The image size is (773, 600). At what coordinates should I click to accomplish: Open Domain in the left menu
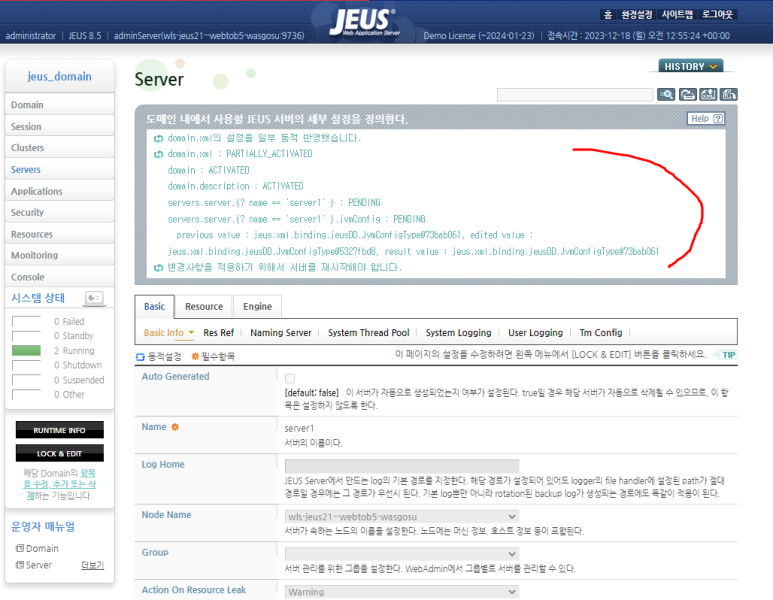60,105
